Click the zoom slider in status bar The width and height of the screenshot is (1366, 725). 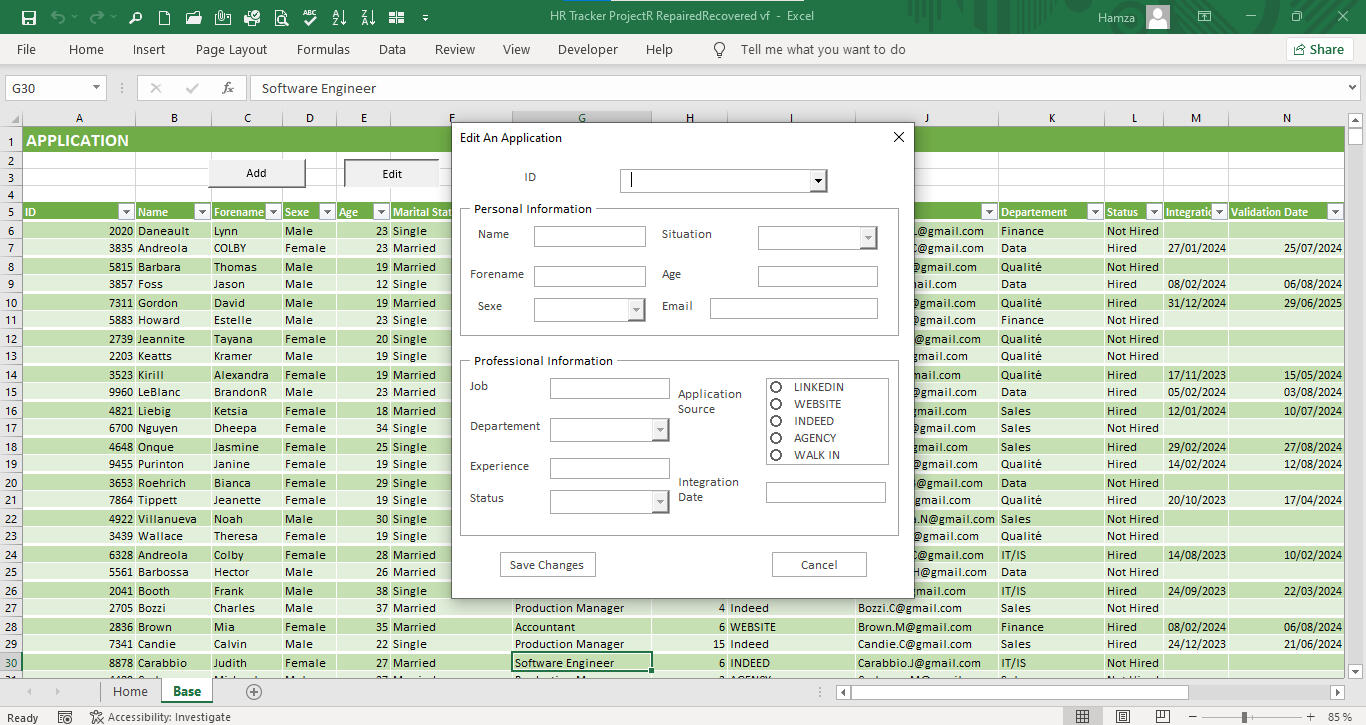click(x=1244, y=717)
